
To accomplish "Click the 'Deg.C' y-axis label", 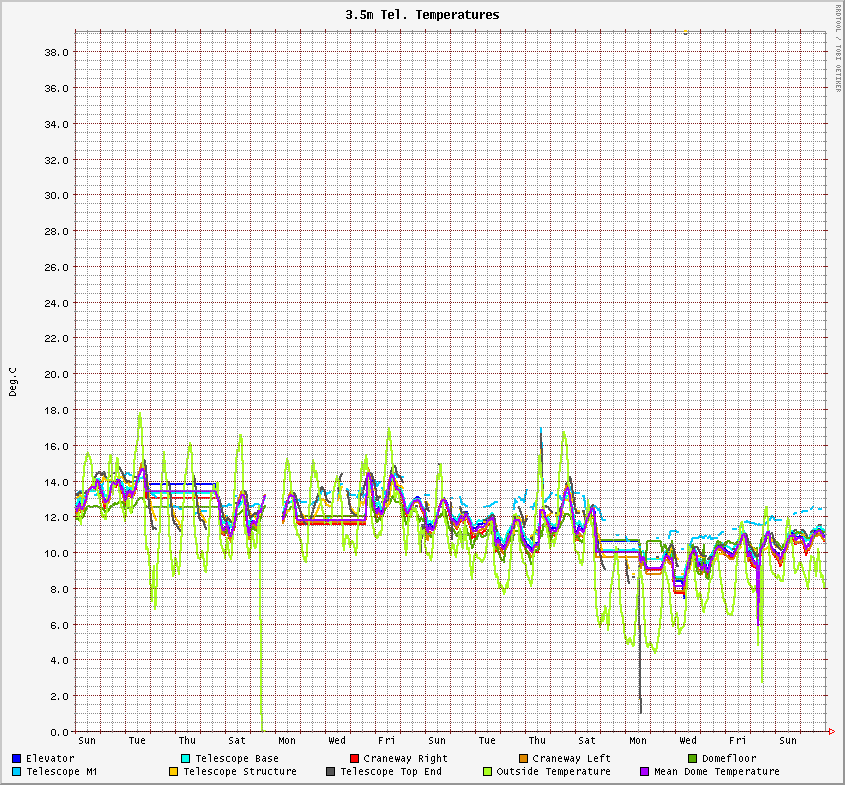I will tap(13, 381).
